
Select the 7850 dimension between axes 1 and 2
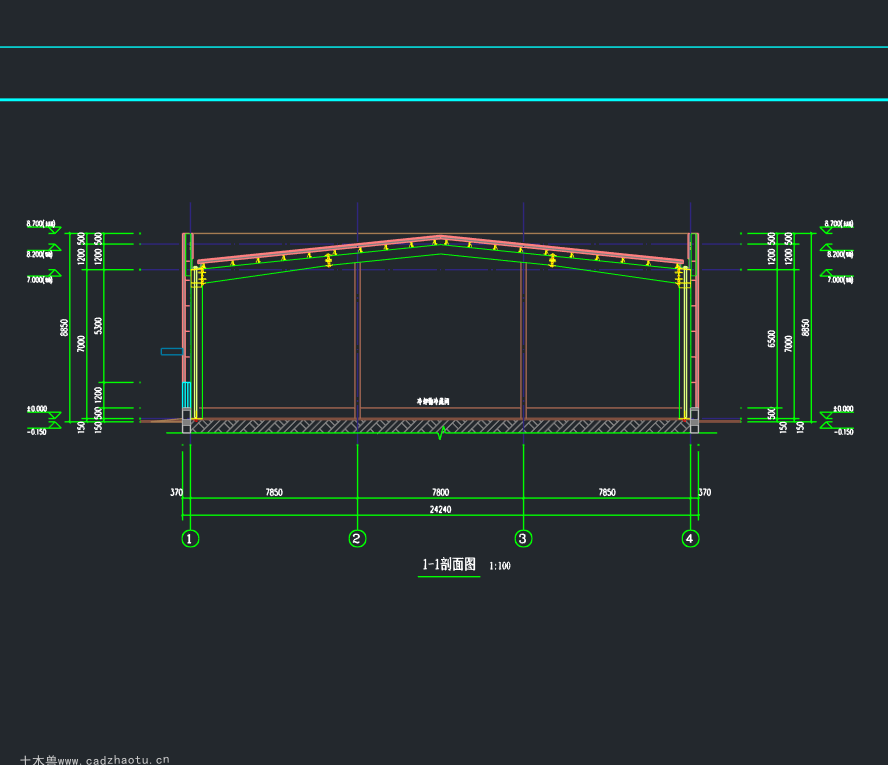[274, 493]
